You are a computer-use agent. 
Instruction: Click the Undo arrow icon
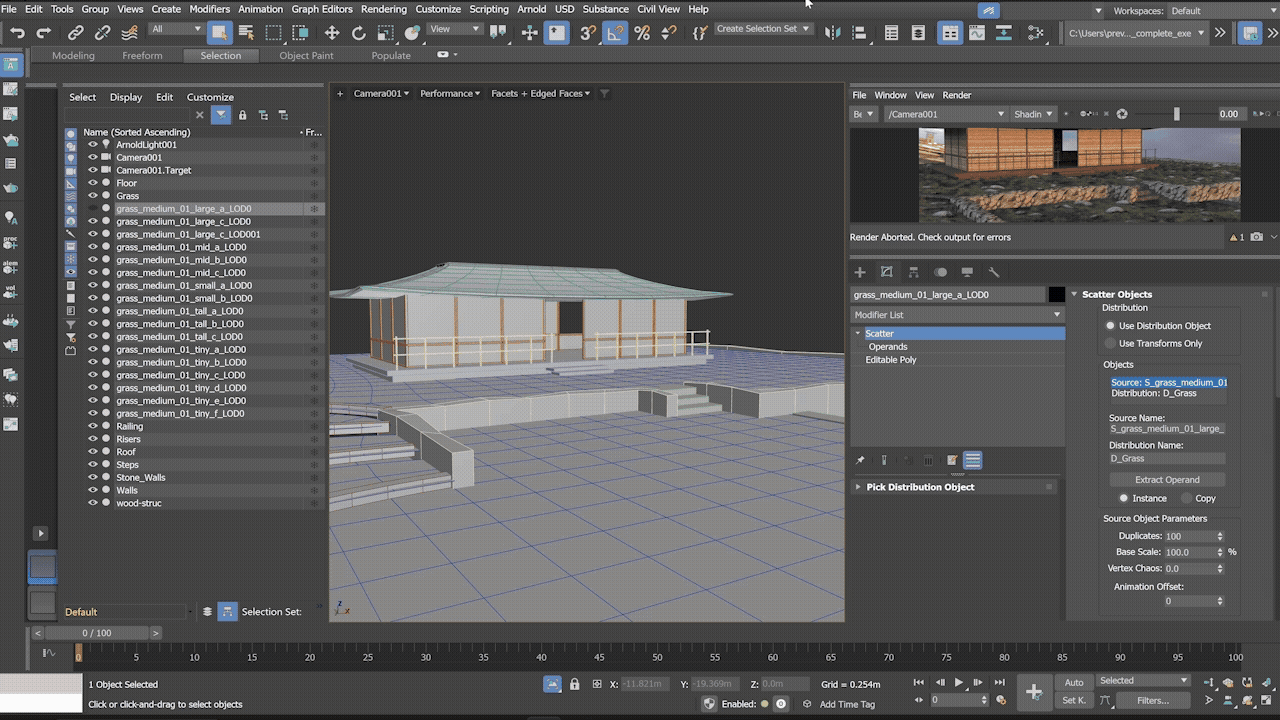17,33
